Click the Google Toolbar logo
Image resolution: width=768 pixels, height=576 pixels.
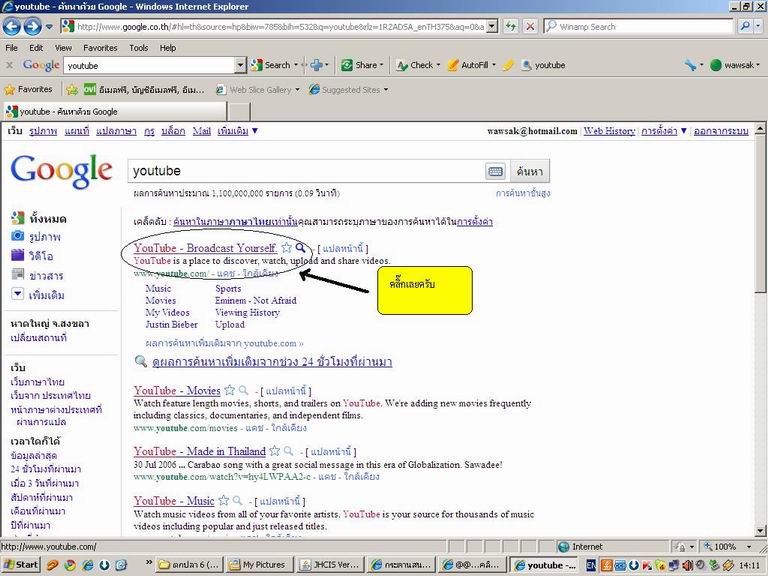41,65
